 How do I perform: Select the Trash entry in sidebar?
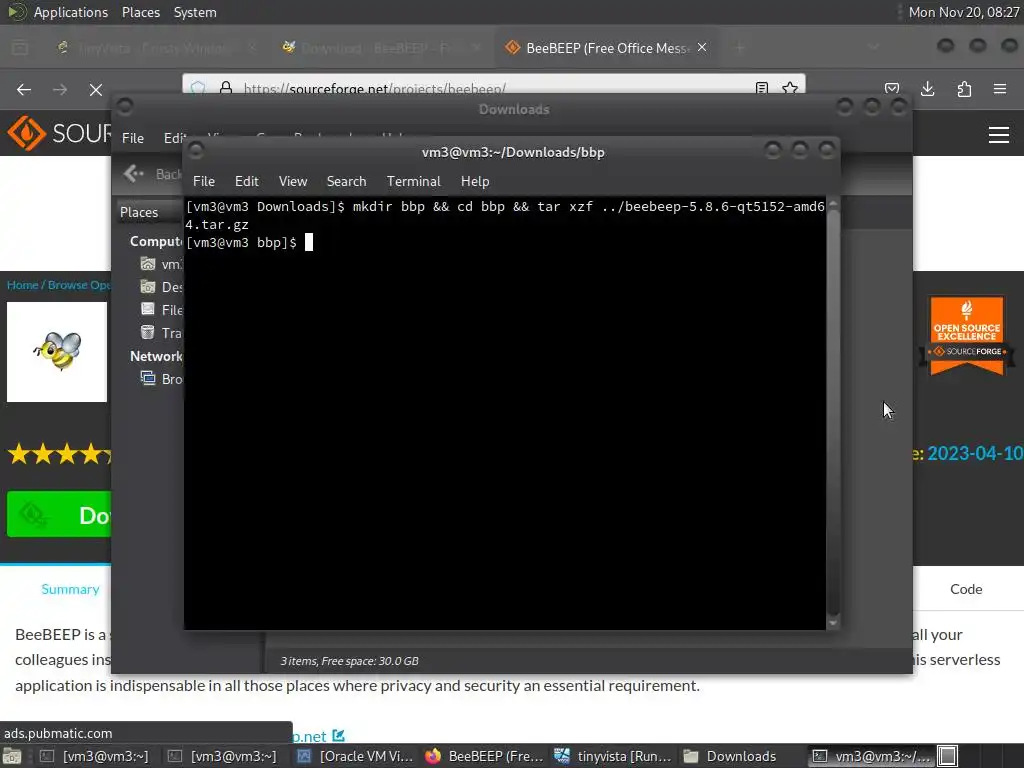coord(161,332)
